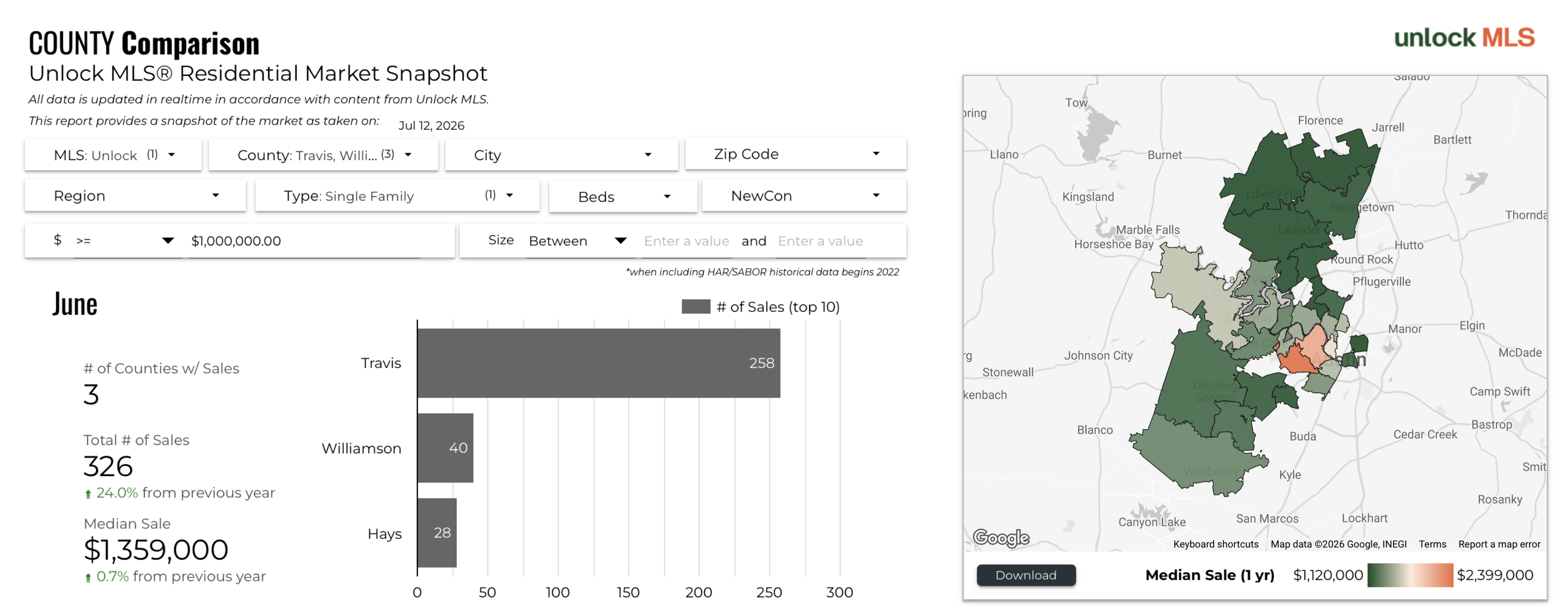The height and width of the screenshot is (615, 1568).
Task: Expand the Zip Code filter dropdown
Action: click(795, 154)
